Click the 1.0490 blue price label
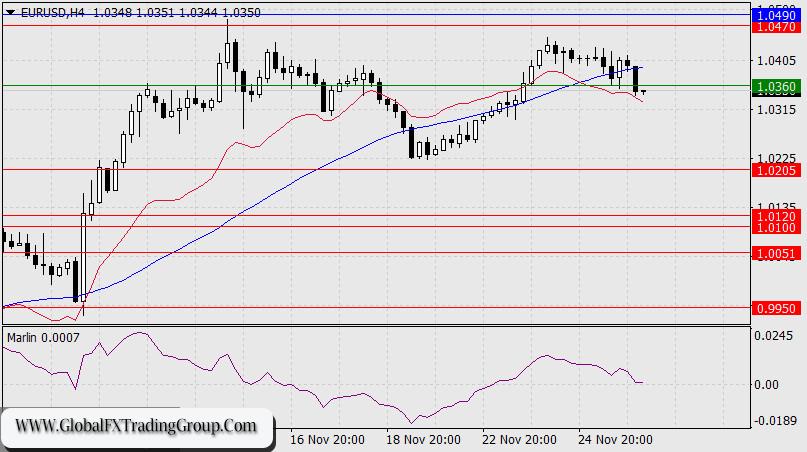Image resolution: width=807 pixels, height=452 pixels. click(777, 15)
